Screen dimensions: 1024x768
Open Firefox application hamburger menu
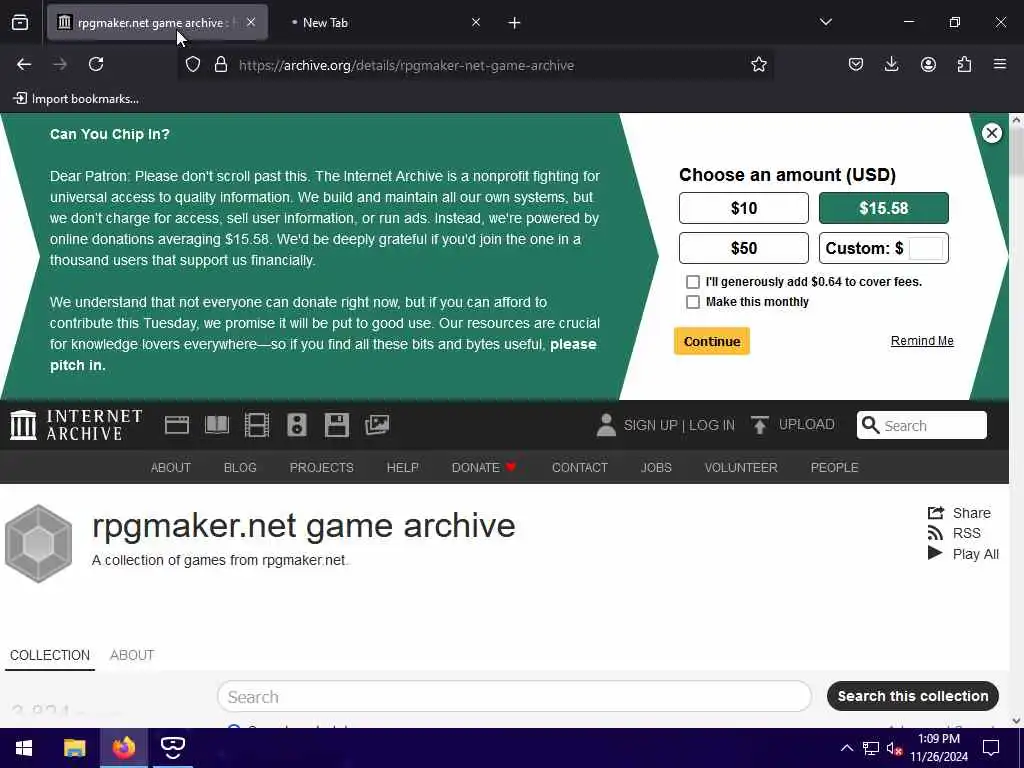click(1000, 64)
